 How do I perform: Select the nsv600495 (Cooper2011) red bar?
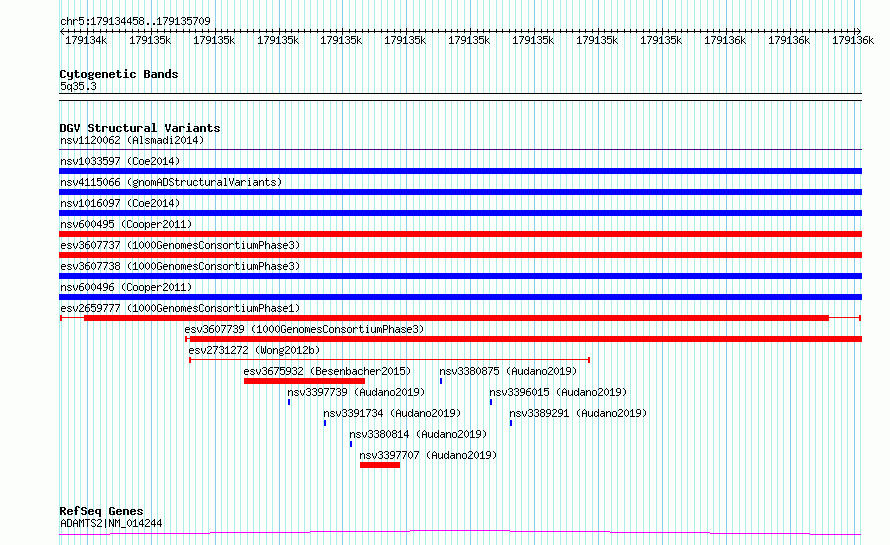460,234
